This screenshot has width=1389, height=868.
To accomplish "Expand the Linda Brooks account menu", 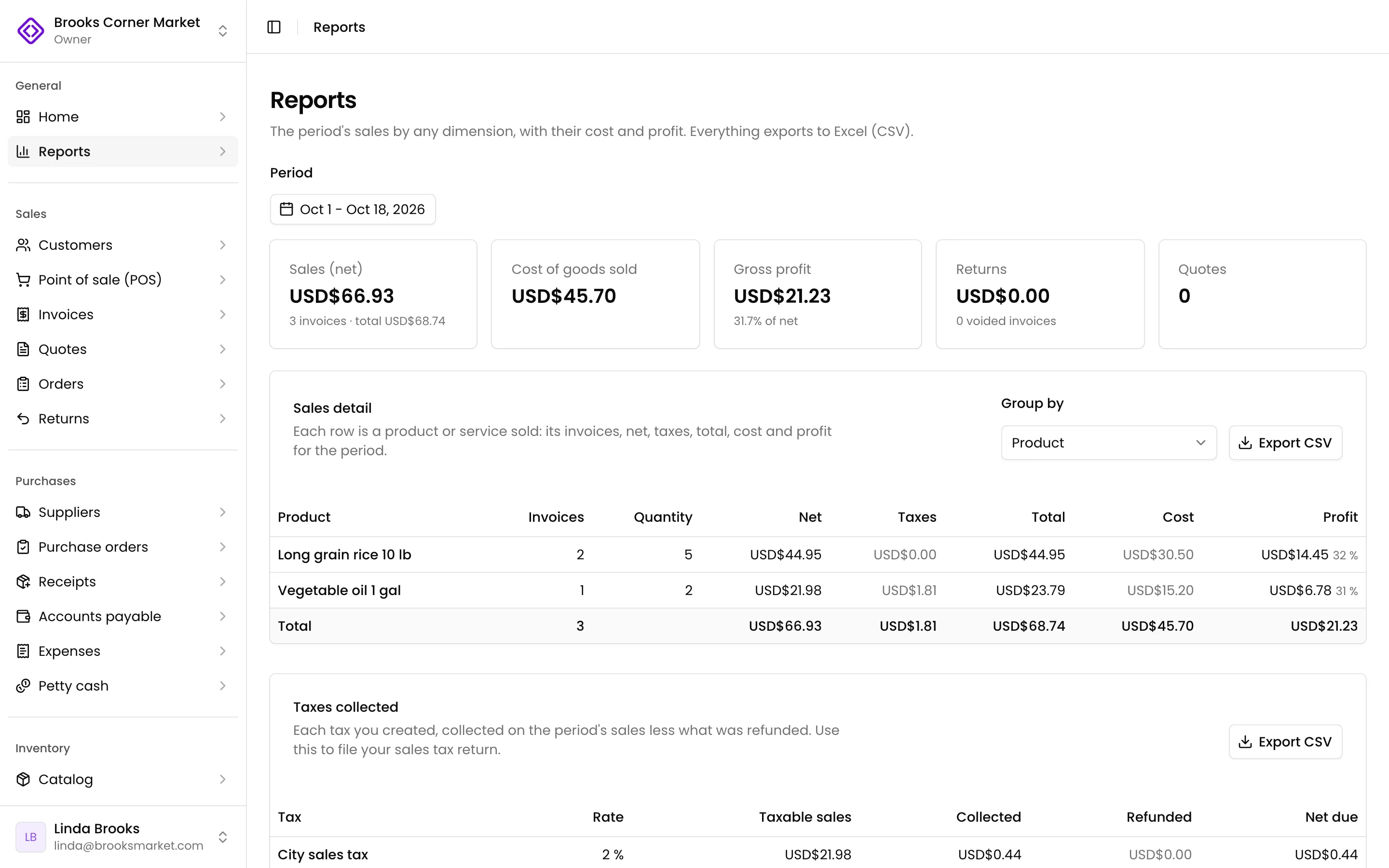I will 223,837.
